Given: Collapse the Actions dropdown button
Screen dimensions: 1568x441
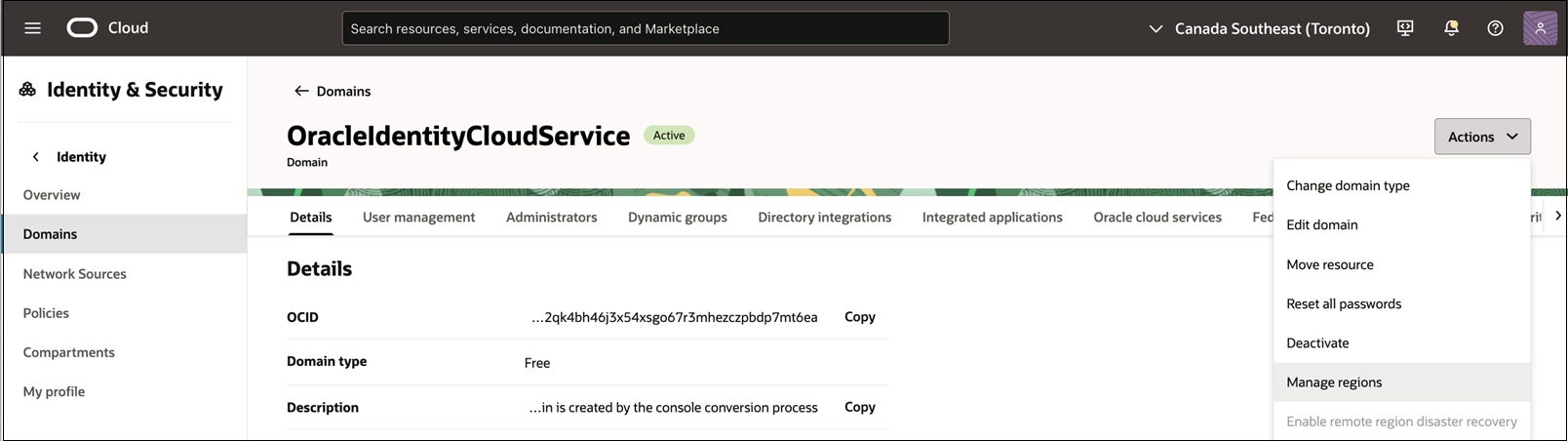Looking at the screenshot, I should point(1481,137).
